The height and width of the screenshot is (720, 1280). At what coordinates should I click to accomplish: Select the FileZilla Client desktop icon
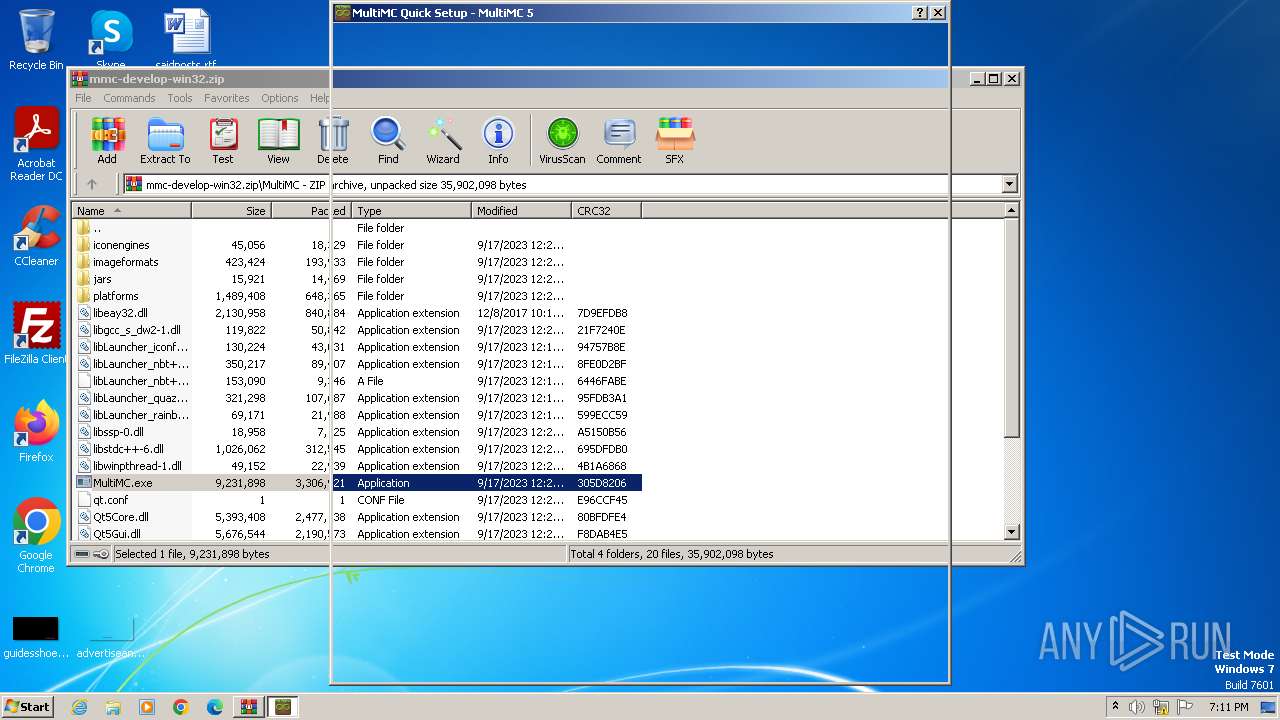[x=36, y=334]
